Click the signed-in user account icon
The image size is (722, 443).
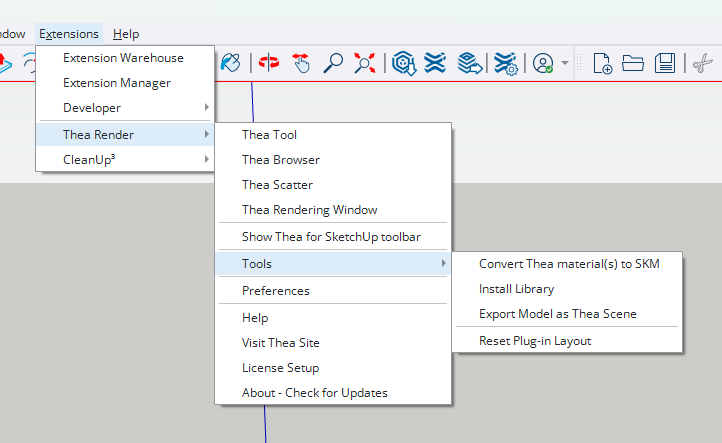(543, 63)
